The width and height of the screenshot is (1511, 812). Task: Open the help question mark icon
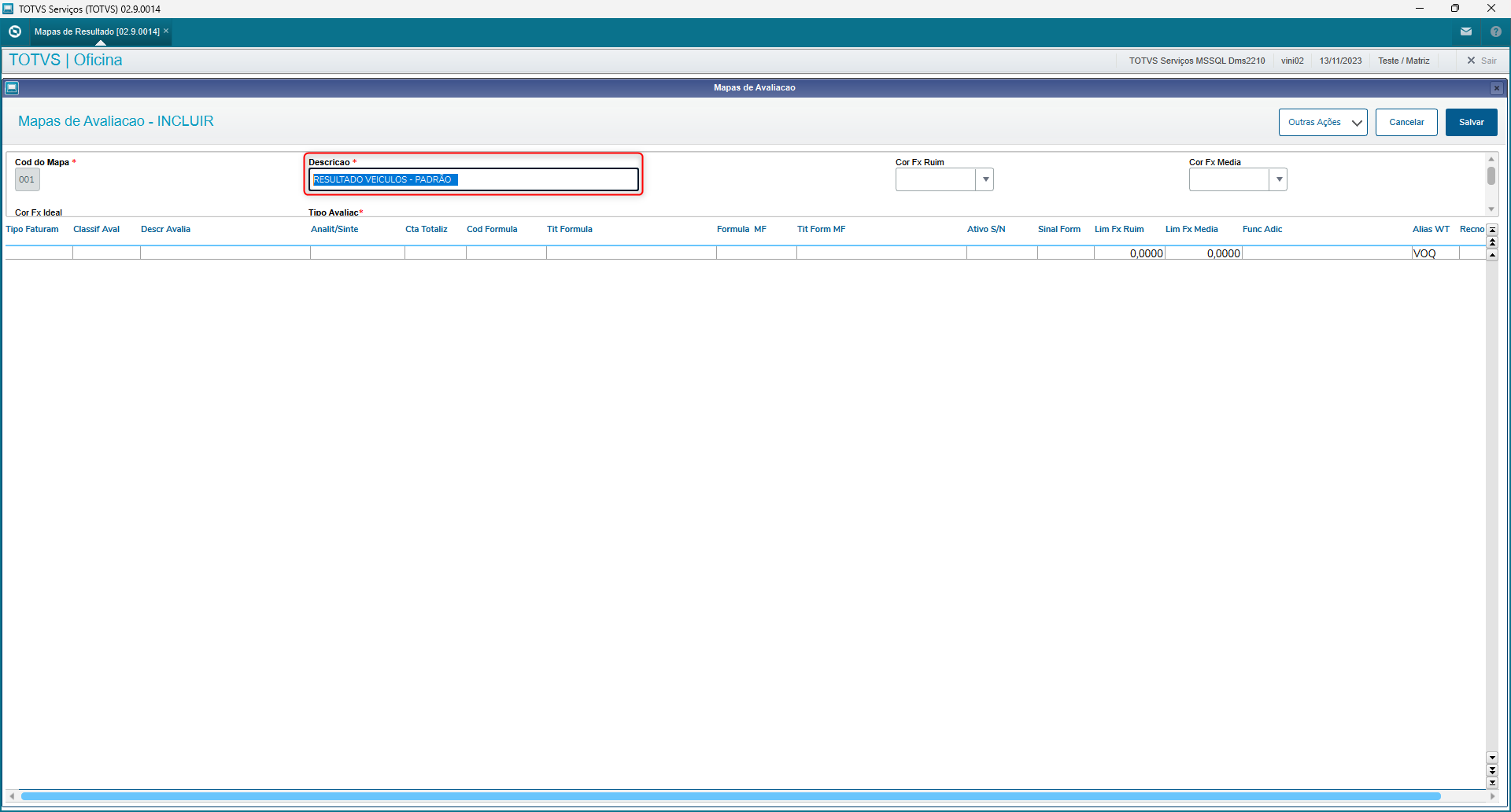point(1496,31)
